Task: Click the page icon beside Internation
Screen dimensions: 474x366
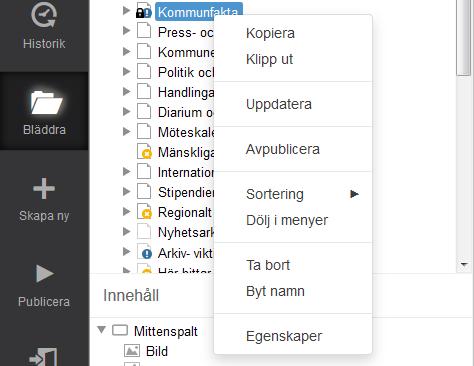Action: tap(144, 172)
